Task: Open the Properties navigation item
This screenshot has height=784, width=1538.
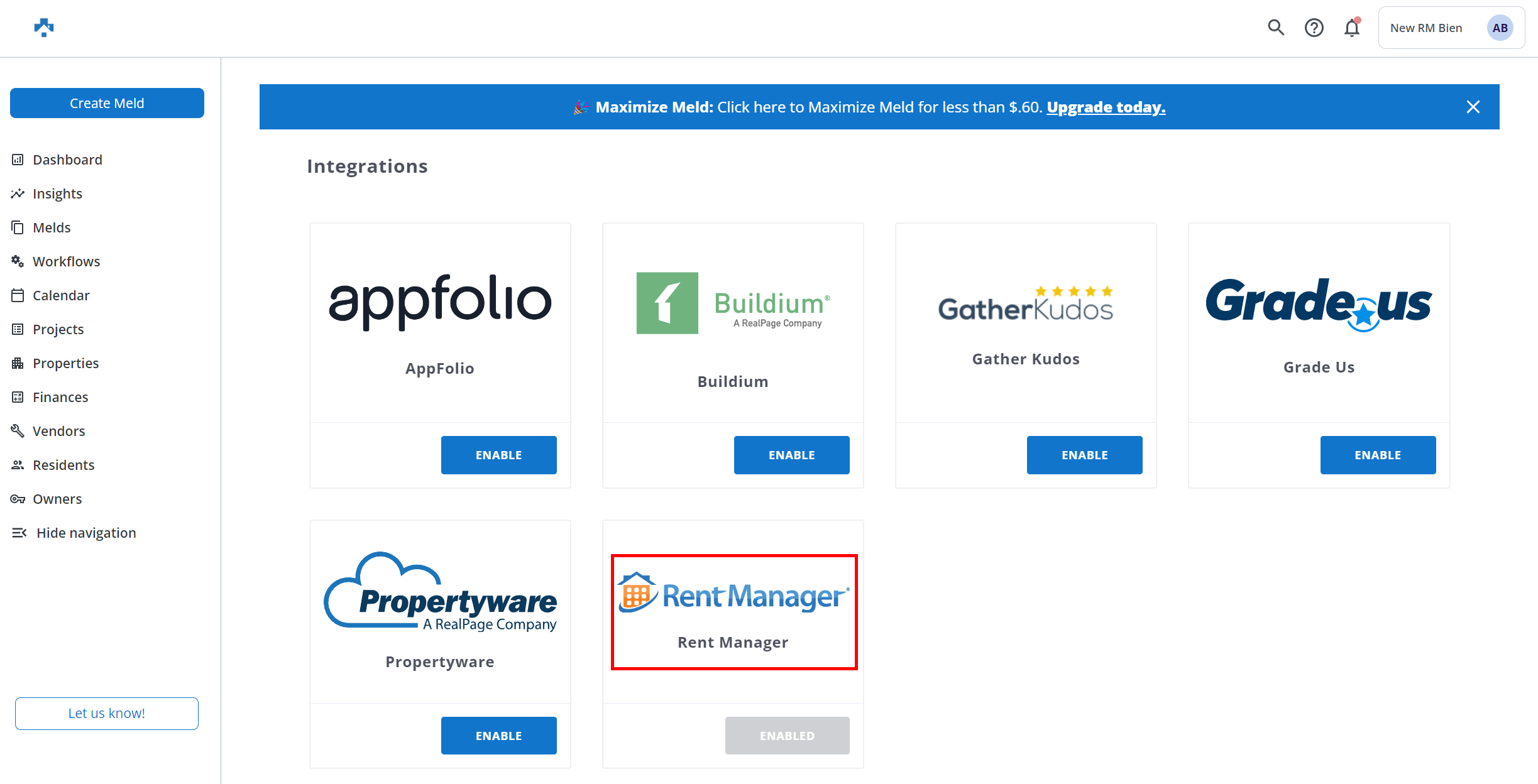Action: (x=65, y=363)
